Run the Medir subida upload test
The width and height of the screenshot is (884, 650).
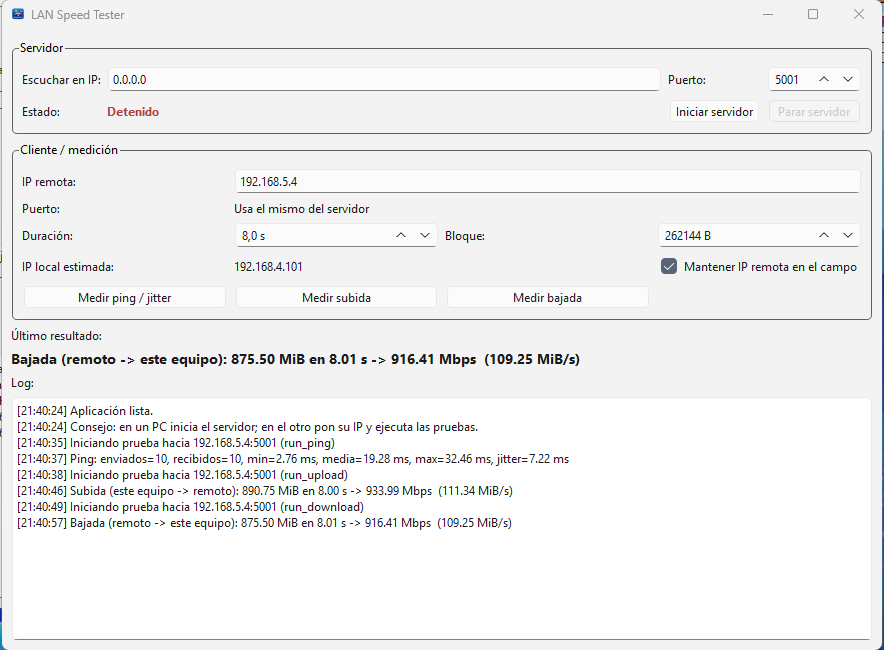(336, 297)
